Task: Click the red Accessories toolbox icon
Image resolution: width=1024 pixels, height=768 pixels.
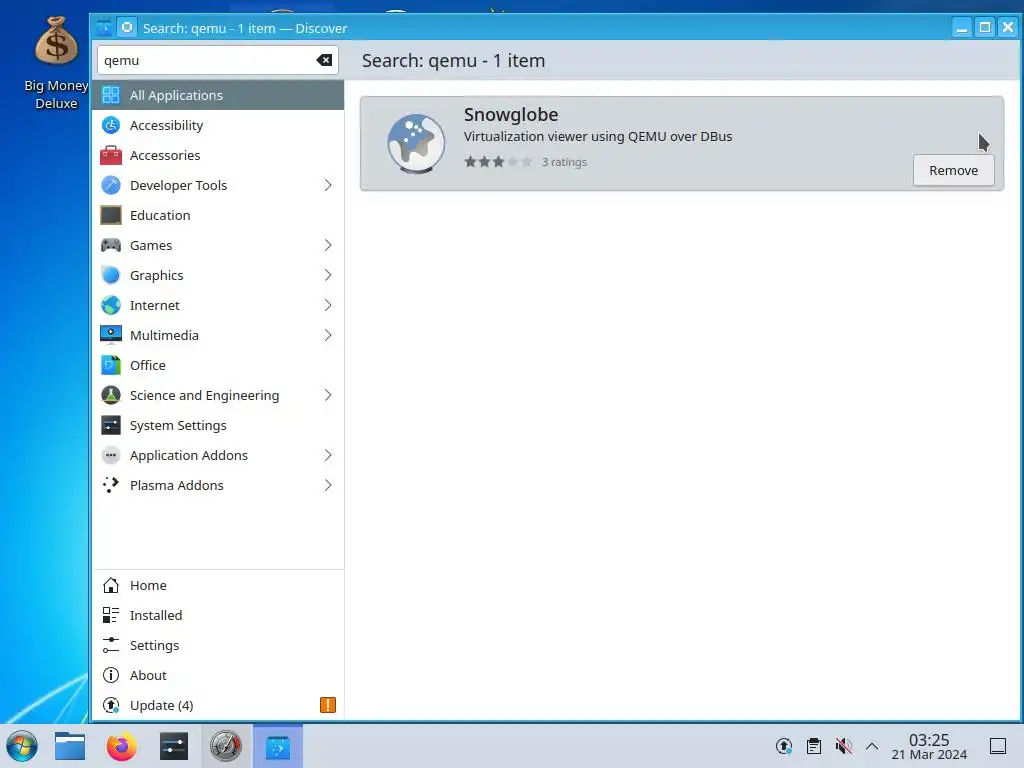Action: coord(110,155)
